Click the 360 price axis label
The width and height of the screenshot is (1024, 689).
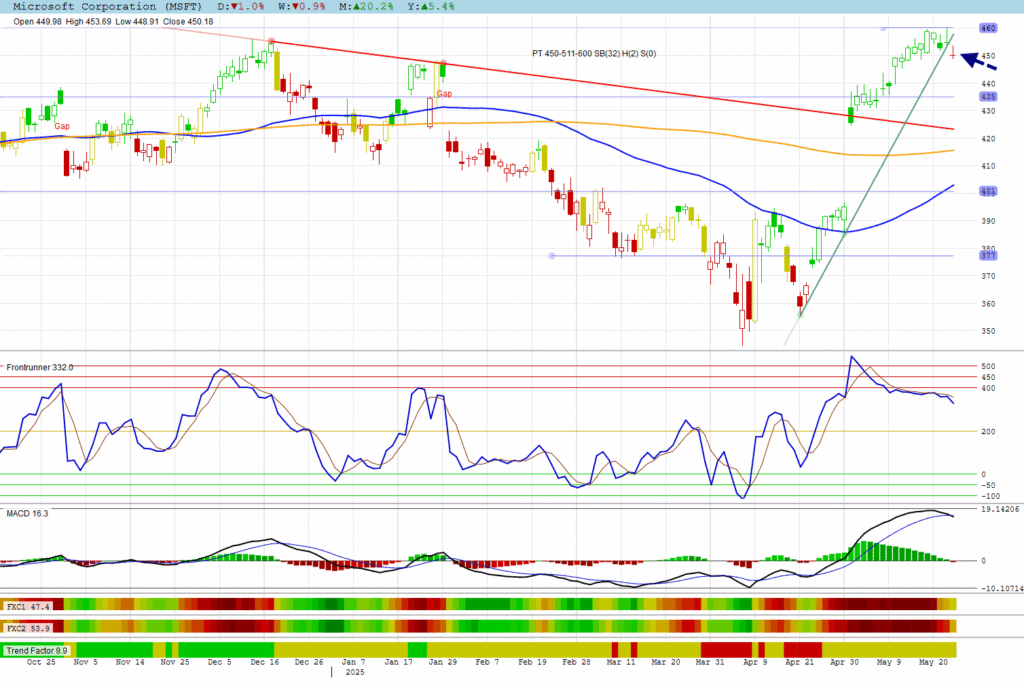[988, 304]
